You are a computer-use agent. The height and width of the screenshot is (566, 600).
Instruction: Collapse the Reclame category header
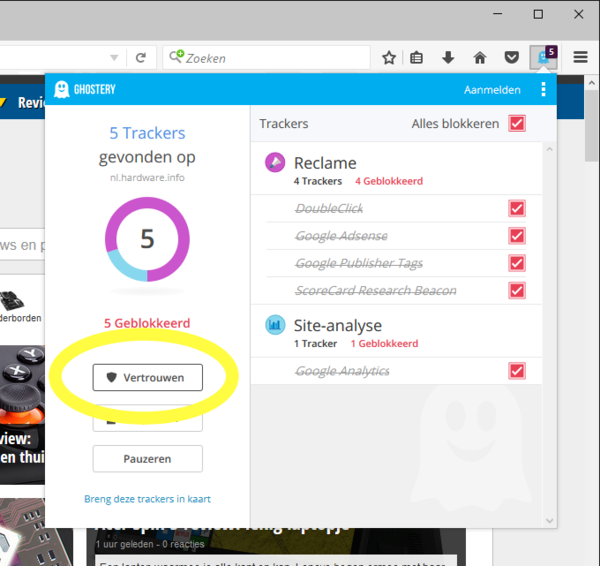[x=396, y=169]
